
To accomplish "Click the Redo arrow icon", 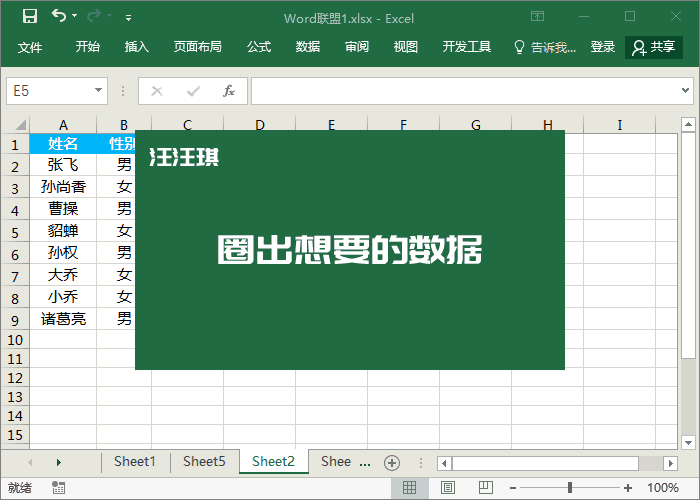I will [94, 16].
